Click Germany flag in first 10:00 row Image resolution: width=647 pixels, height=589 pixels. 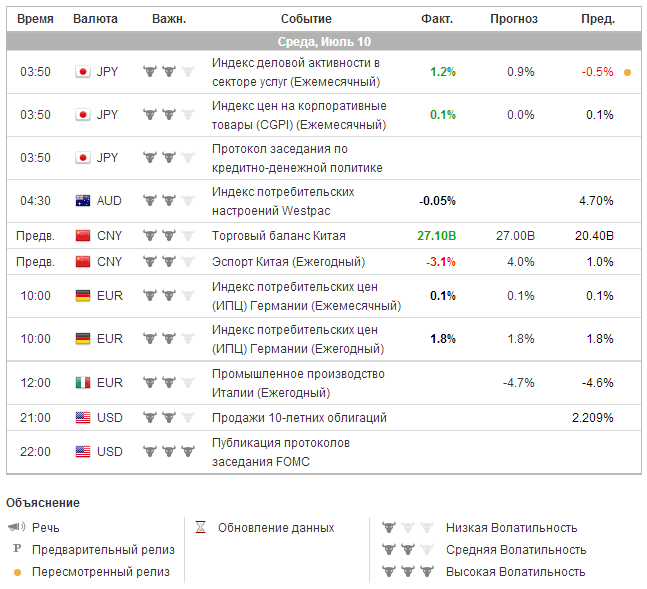(x=83, y=296)
